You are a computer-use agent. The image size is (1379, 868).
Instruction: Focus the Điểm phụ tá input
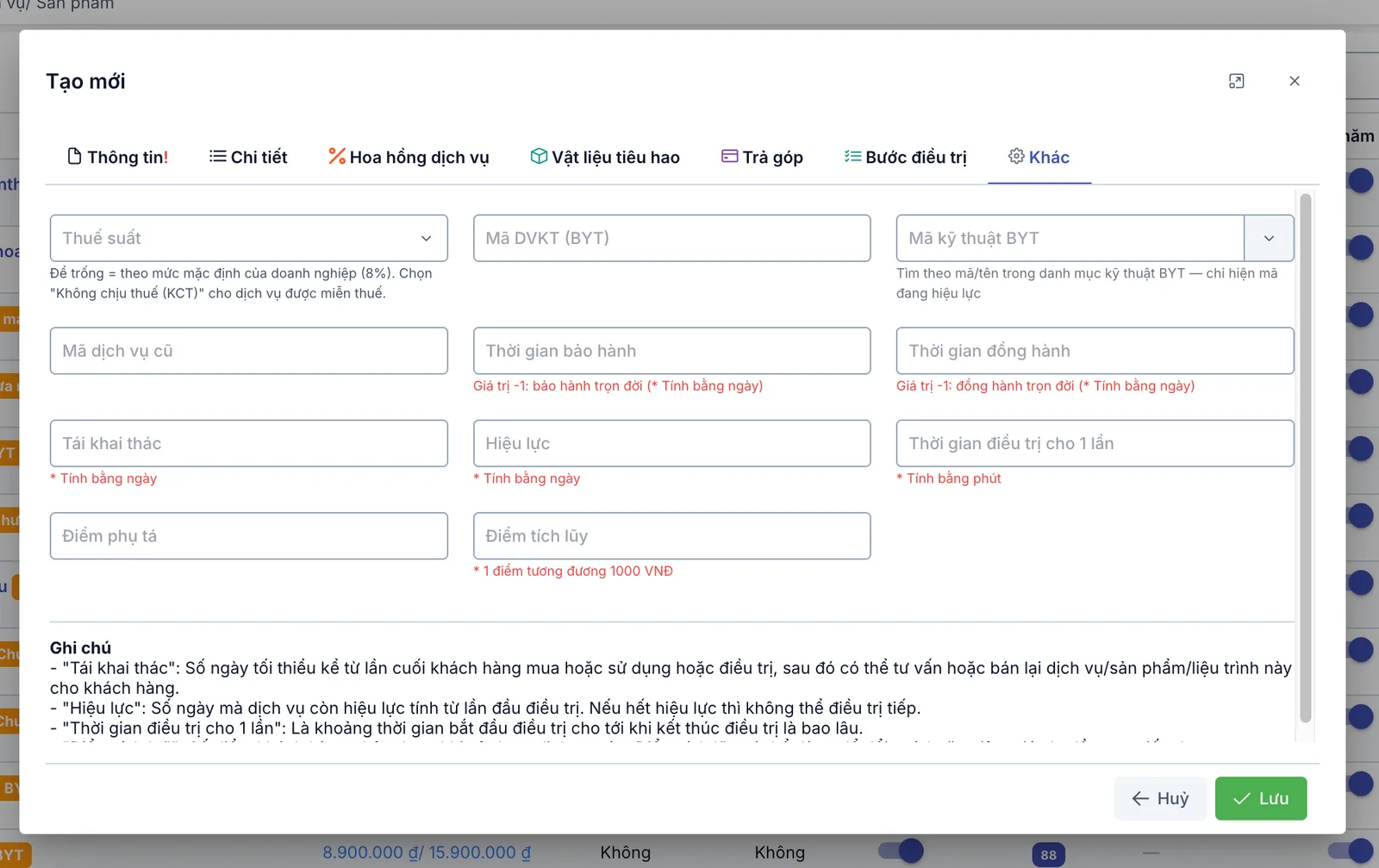249,536
